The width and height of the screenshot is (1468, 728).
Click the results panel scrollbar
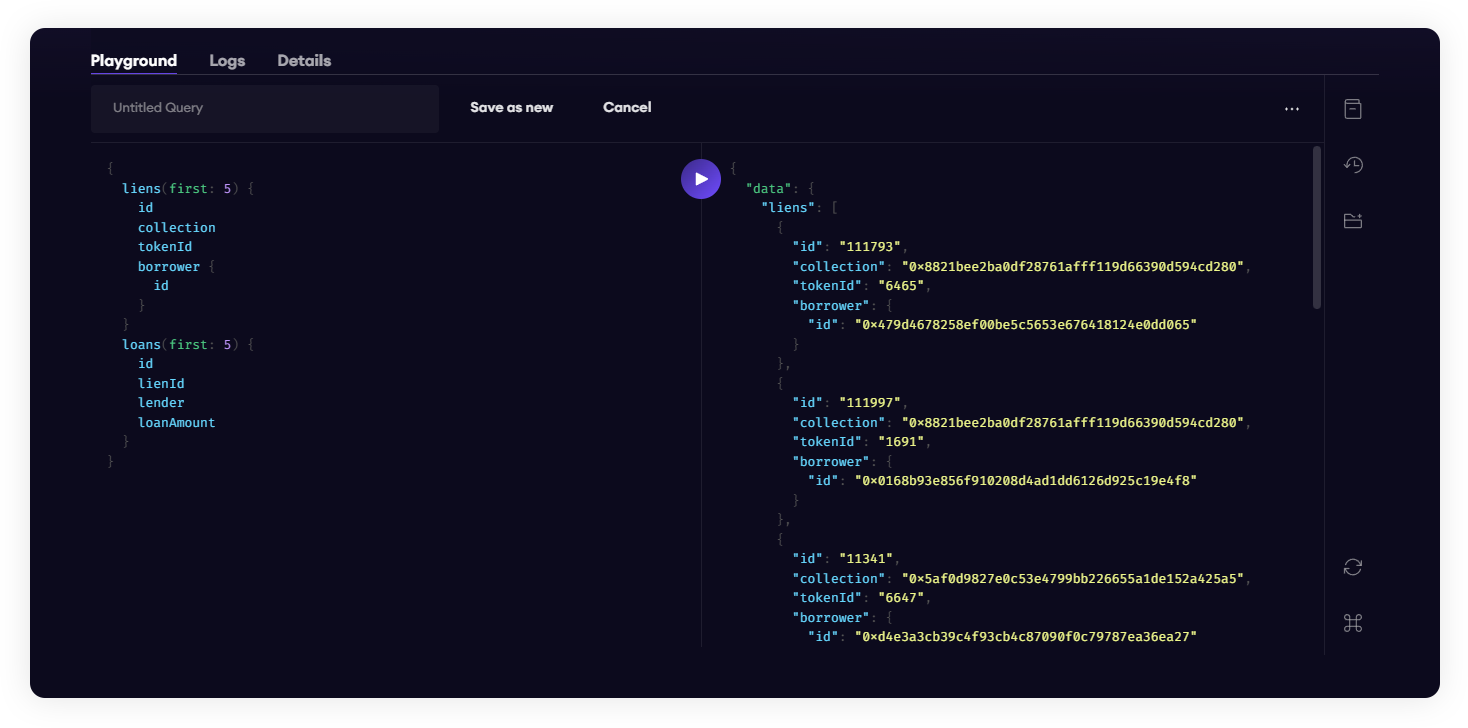click(x=1316, y=230)
